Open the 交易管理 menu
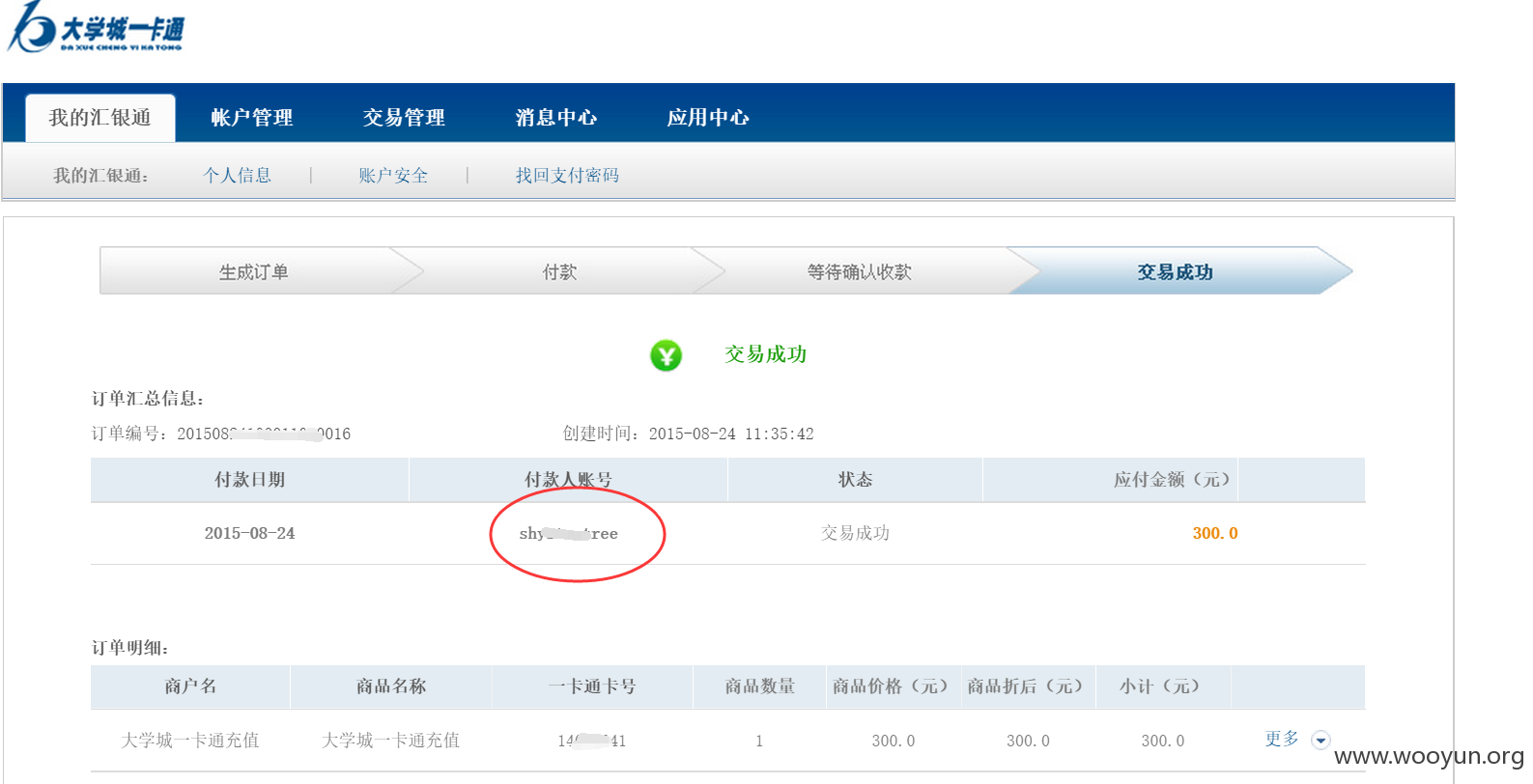 [404, 118]
